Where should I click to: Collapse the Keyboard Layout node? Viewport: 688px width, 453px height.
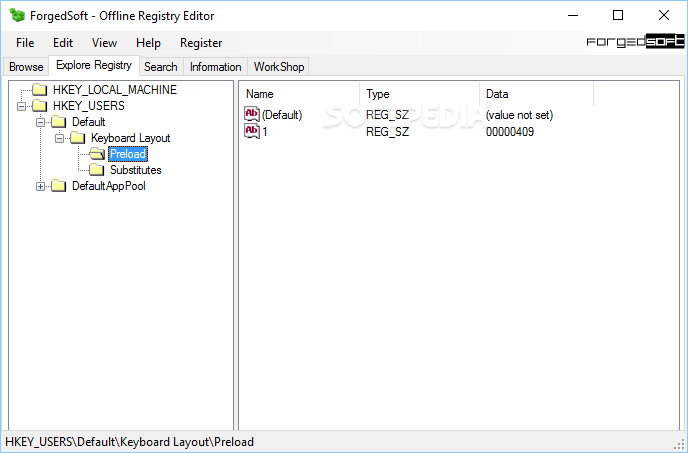[x=59, y=138]
